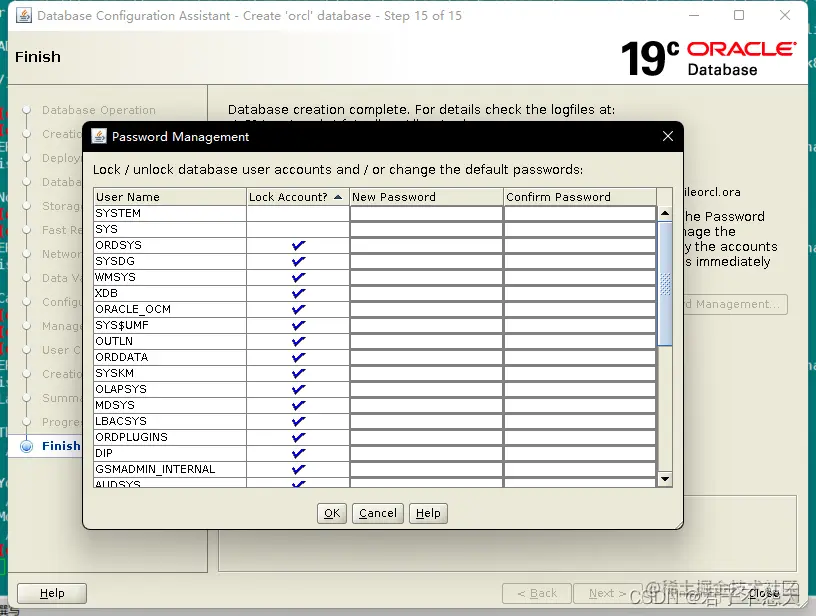
Task: Click the New Password column header
Action: click(x=426, y=197)
